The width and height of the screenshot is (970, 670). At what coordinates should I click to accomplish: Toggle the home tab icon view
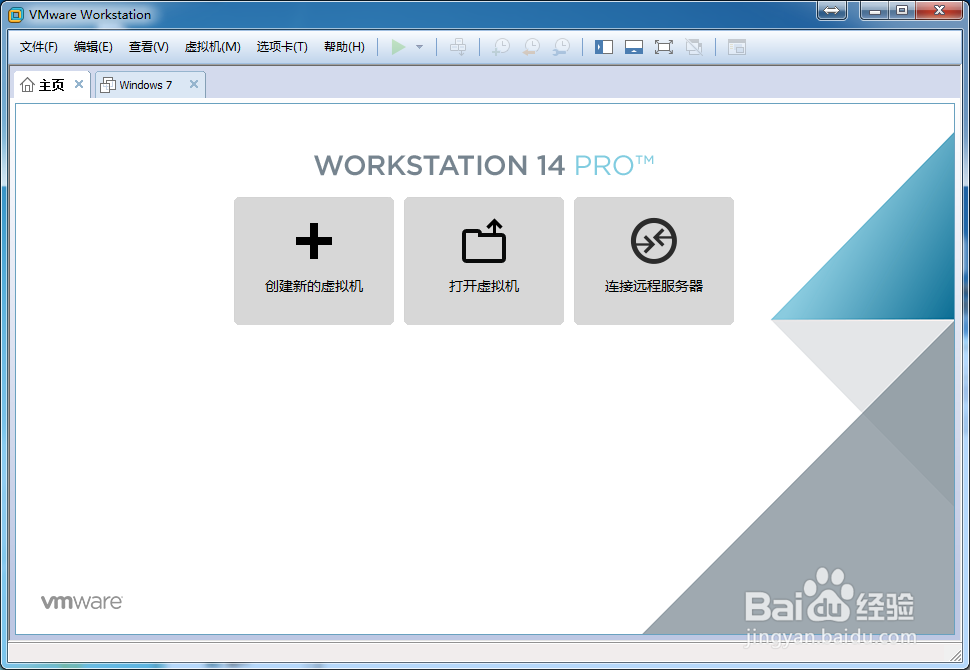[x=736, y=46]
